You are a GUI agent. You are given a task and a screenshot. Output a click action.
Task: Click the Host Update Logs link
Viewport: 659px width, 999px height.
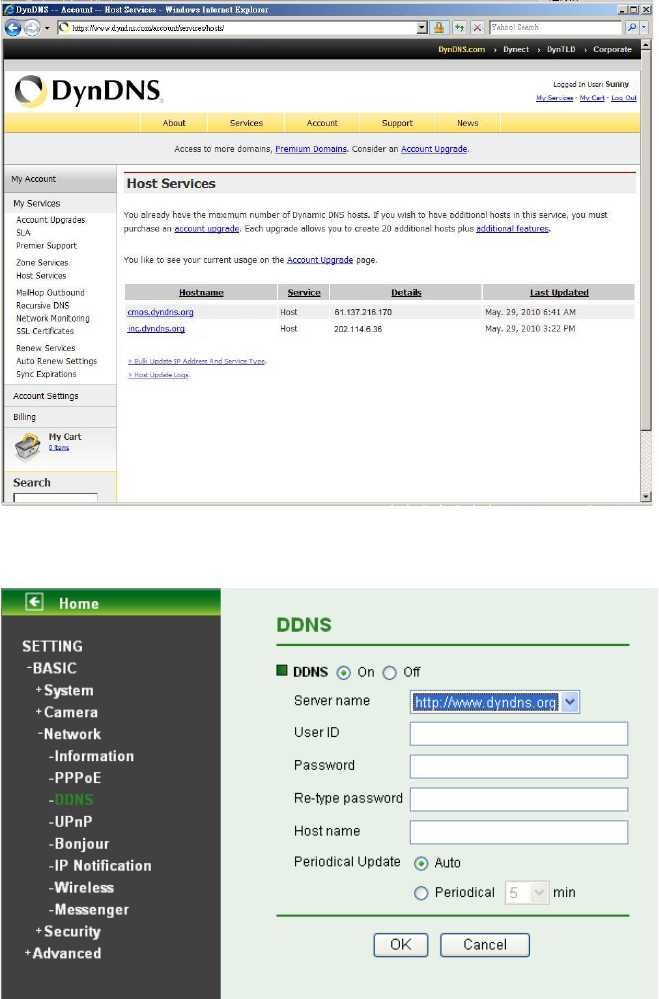[x=159, y=375]
